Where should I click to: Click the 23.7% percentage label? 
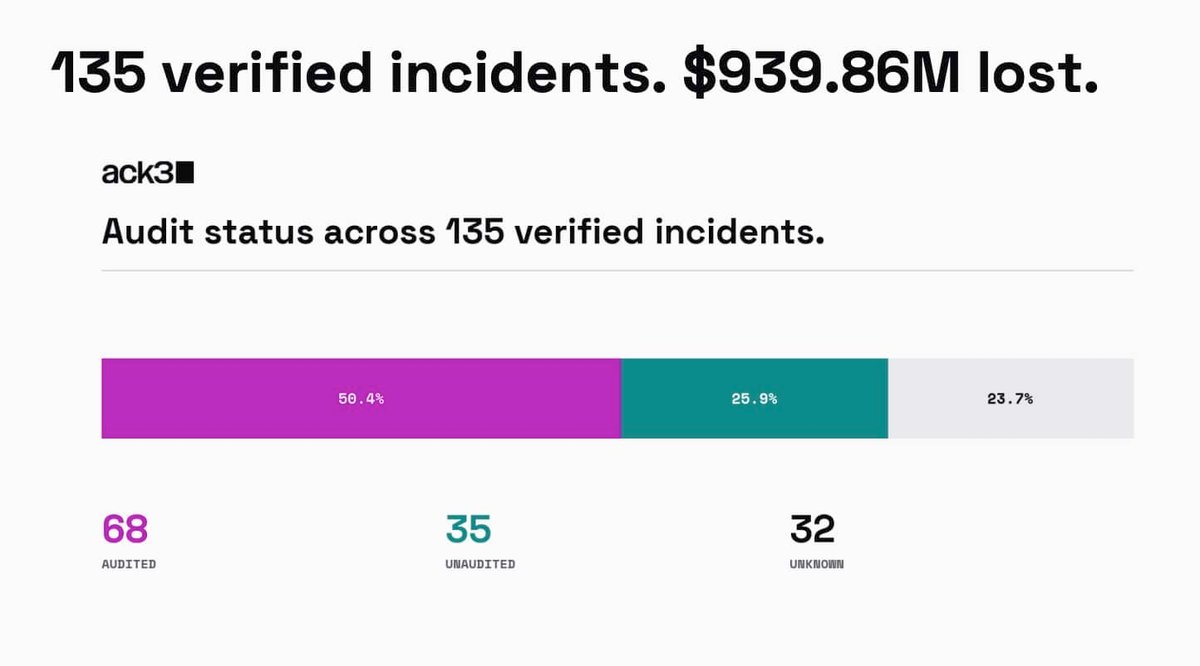(x=1010, y=398)
